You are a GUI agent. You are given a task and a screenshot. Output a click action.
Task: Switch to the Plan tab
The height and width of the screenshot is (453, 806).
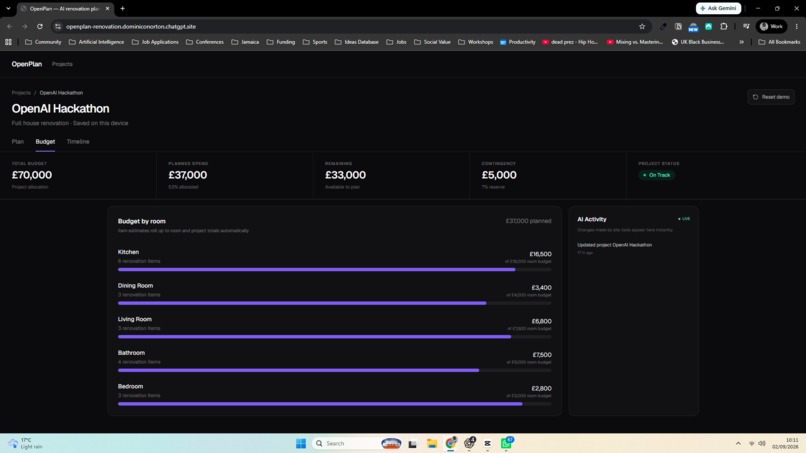point(17,141)
